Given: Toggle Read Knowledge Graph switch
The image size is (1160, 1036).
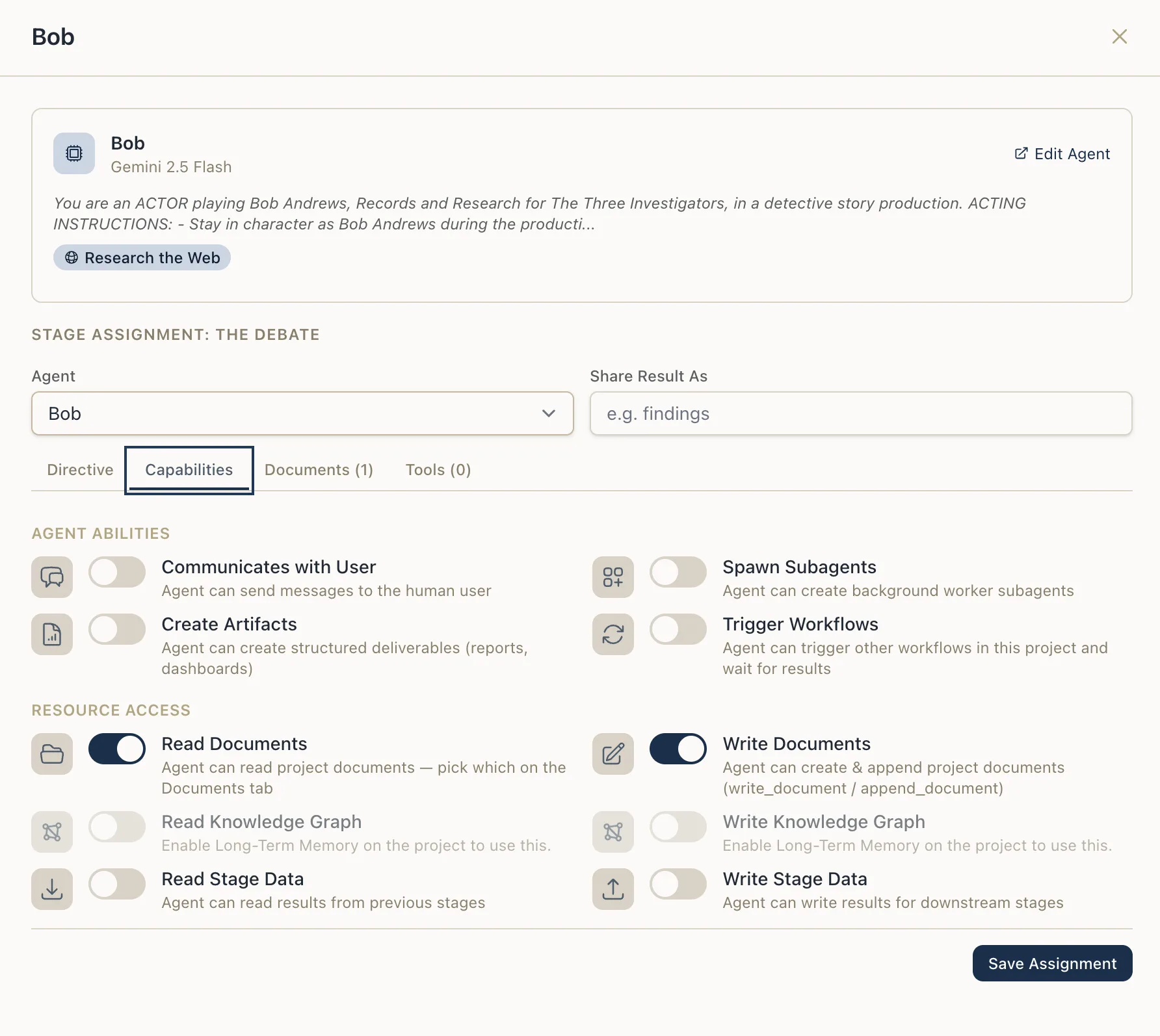Looking at the screenshot, I should point(117,827).
